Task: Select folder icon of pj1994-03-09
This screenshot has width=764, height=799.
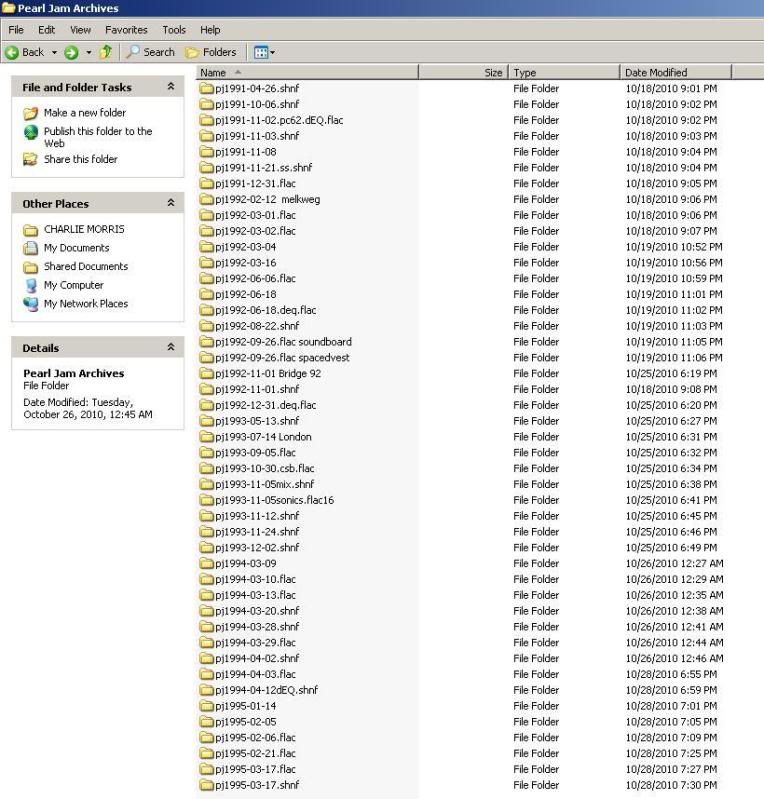Action: tap(206, 564)
